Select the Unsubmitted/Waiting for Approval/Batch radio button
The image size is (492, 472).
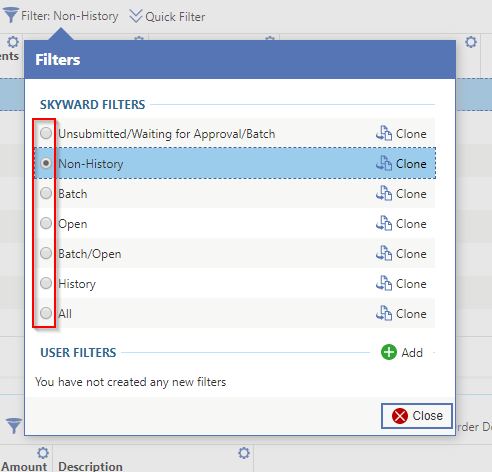coord(46,133)
